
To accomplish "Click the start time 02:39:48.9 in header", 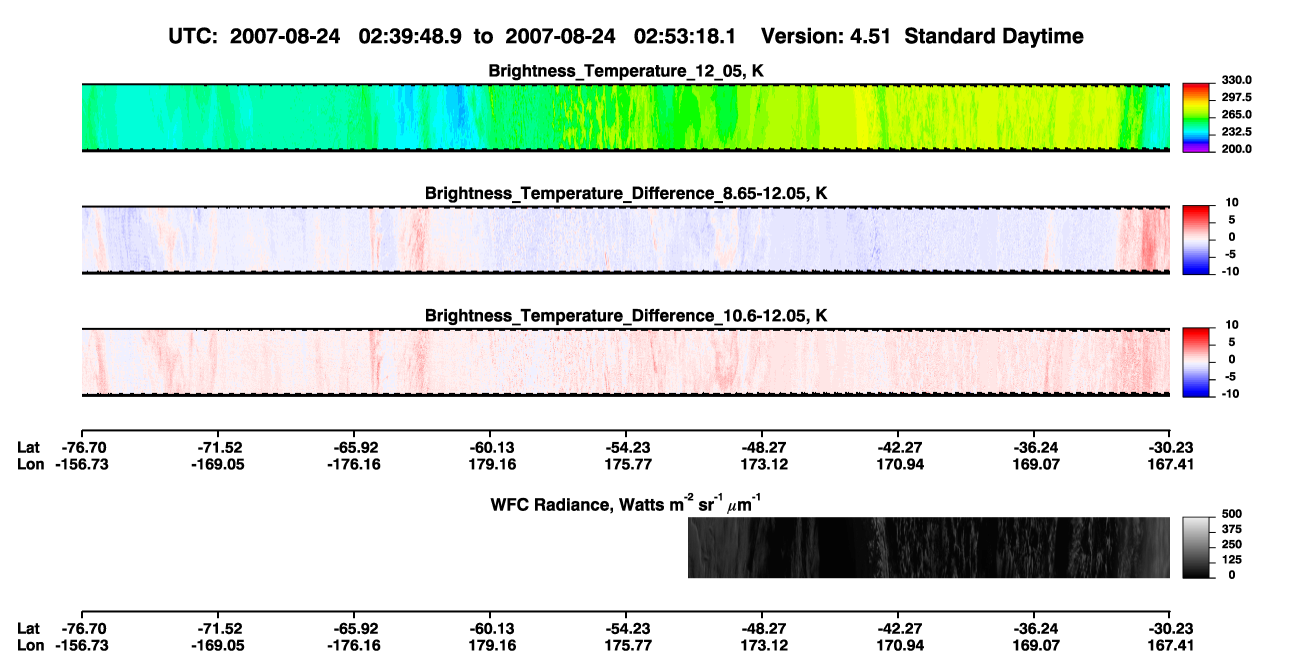I will [x=413, y=37].
